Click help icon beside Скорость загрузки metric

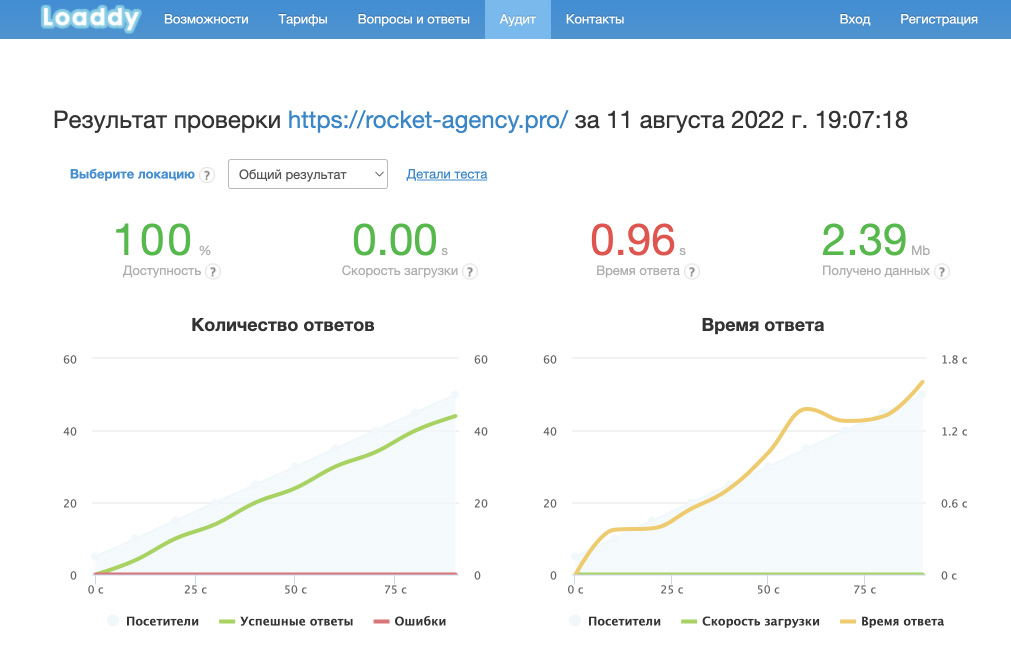click(470, 272)
